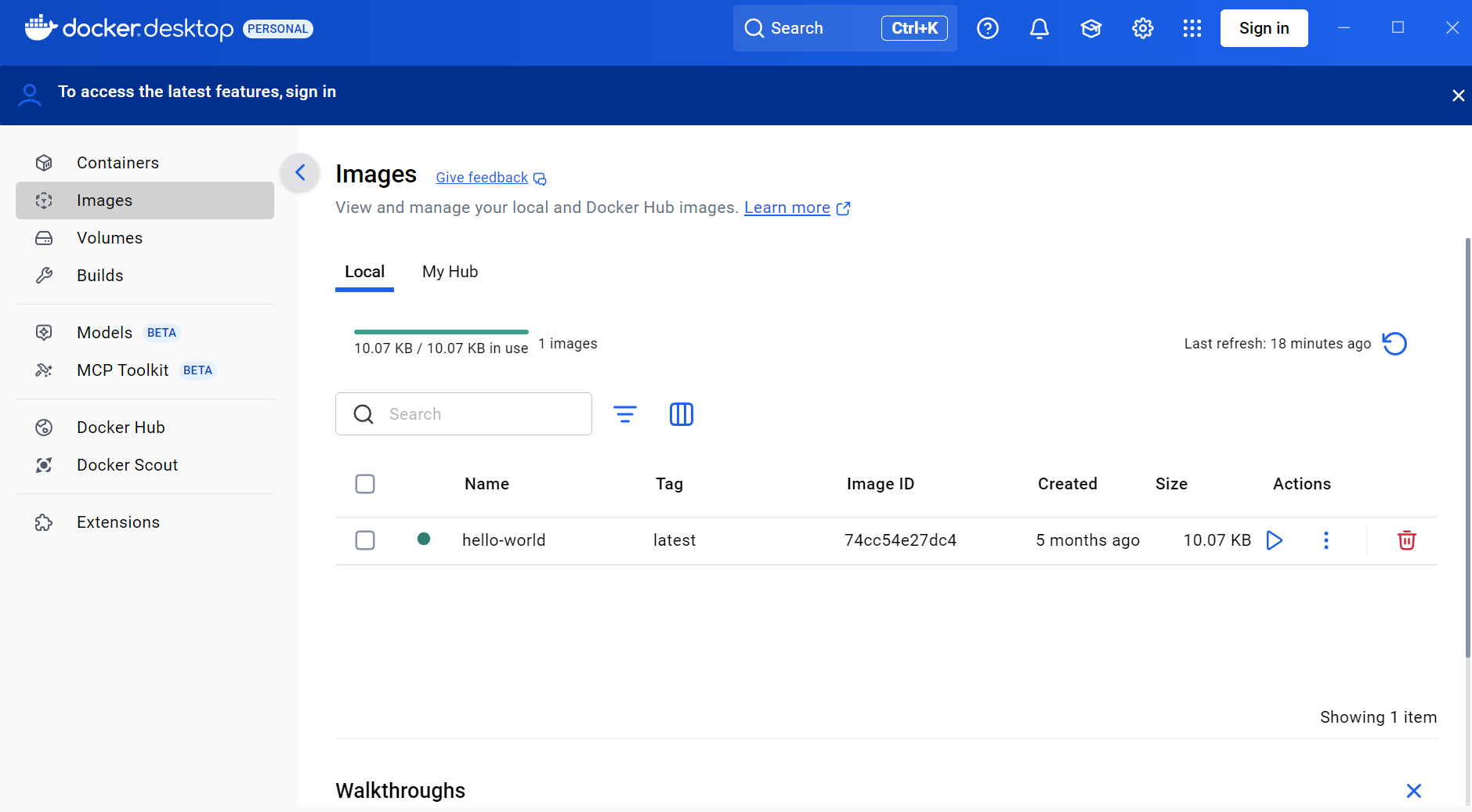Click the Sign in button

(1264, 28)
